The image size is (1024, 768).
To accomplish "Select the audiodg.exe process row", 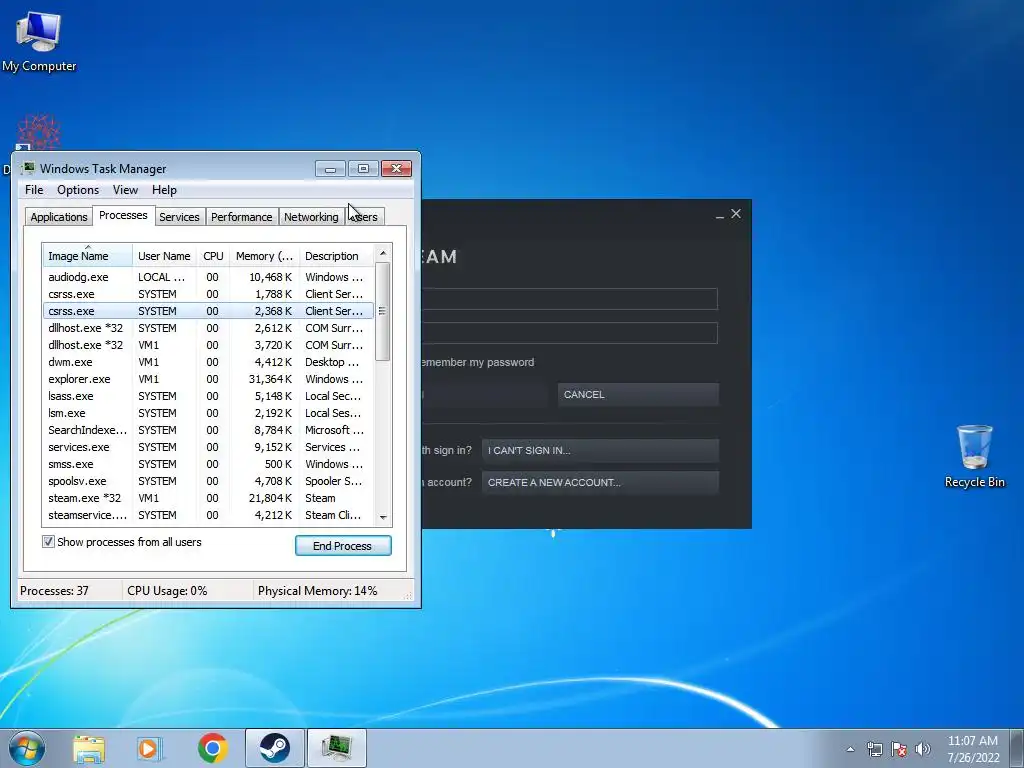I will 208,277.
